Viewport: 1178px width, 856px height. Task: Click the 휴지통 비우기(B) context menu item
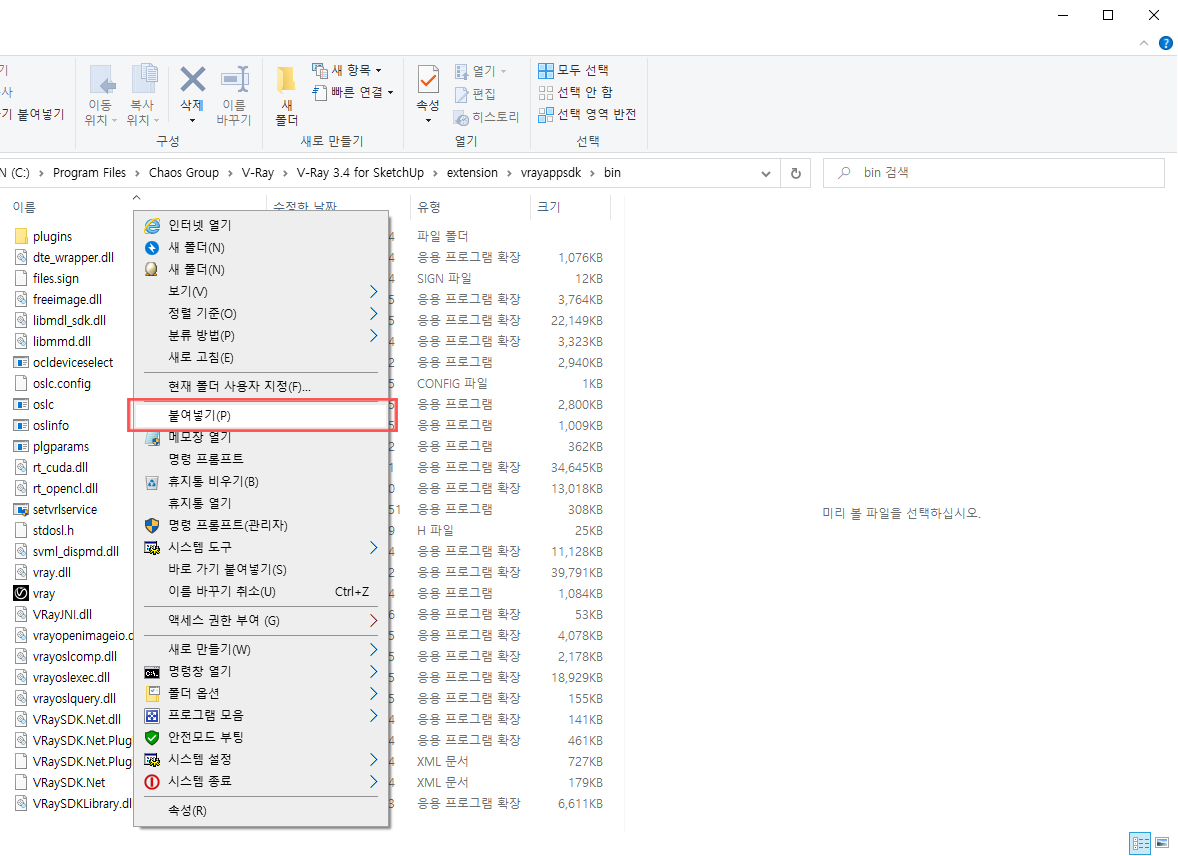click(x=261, y=481)
